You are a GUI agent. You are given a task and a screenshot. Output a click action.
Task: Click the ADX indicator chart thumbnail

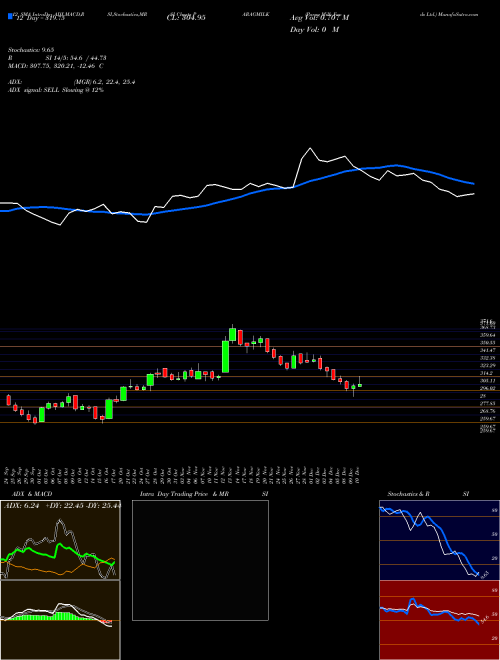coord(60,540)
